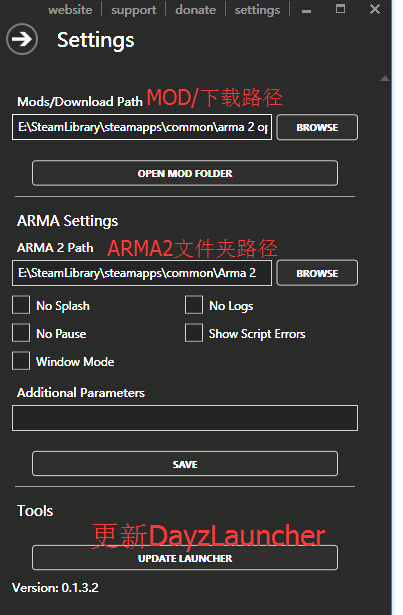The width and height of the screenshot is (403, 615).
Task: Go back using the arrow circle icon
Action: pos(22,39)
